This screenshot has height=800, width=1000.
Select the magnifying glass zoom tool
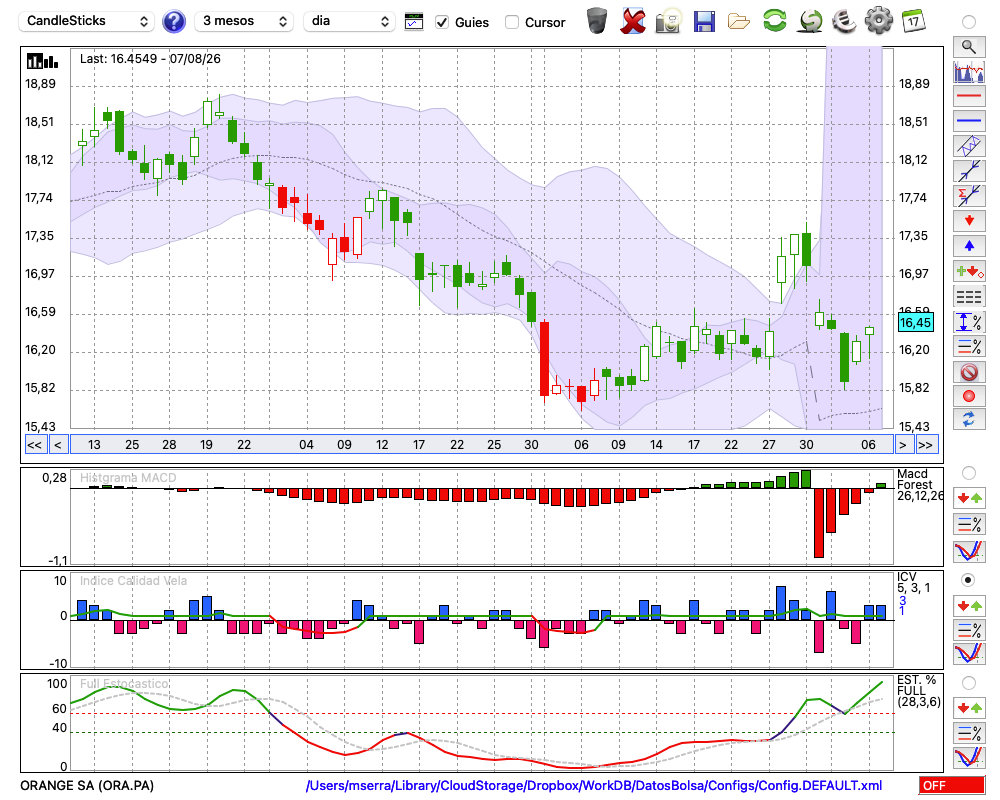point(969,47)
